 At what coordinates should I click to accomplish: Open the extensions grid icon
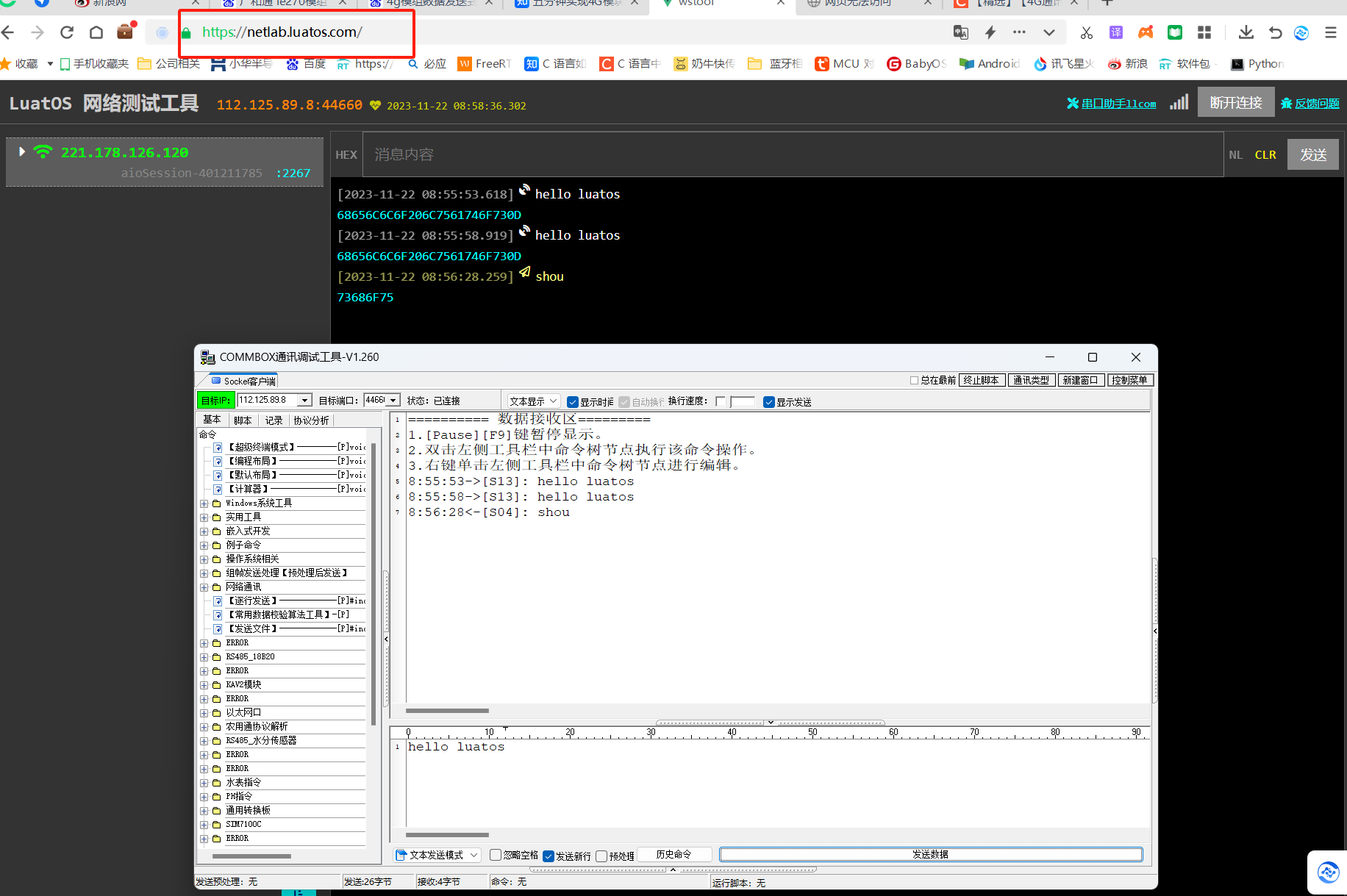tap(1204, 32)
